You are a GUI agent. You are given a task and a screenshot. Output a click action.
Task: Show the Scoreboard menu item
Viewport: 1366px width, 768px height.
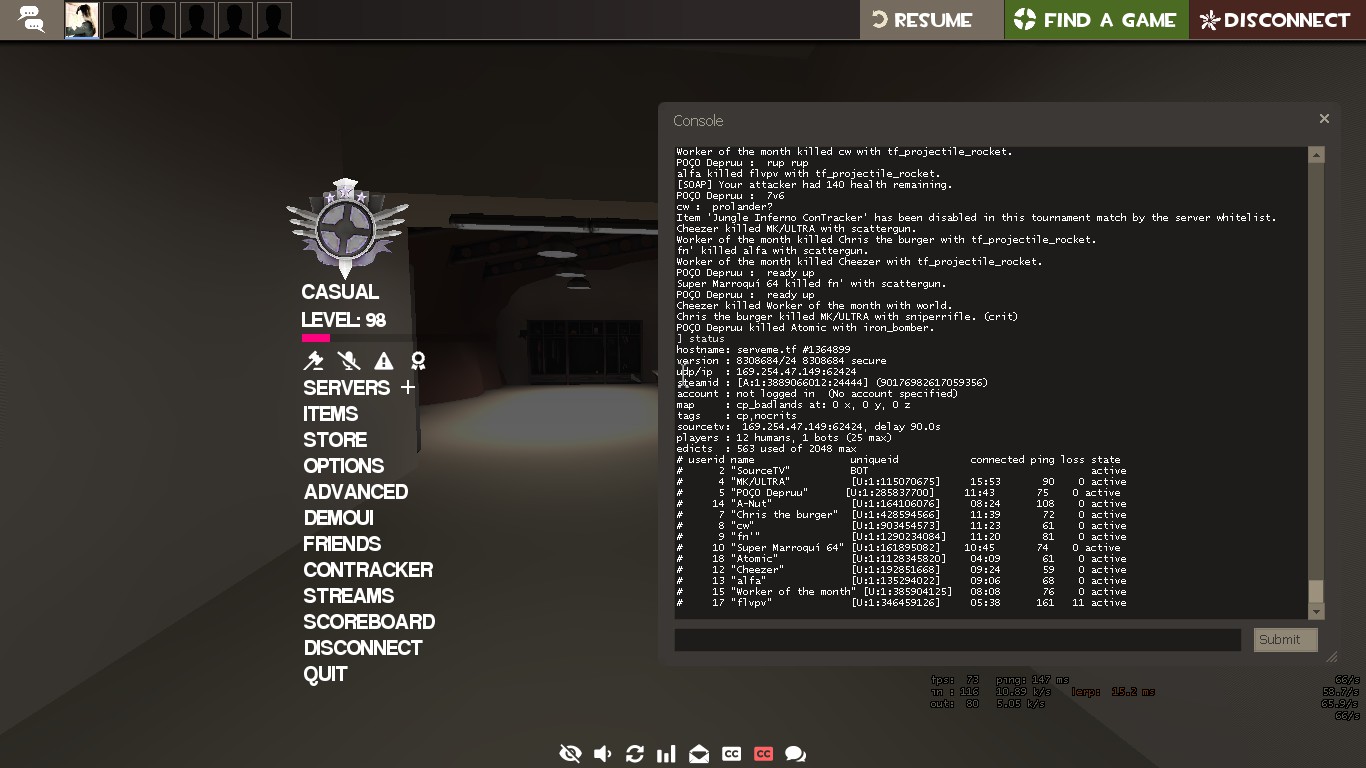(x=369, y=622)
